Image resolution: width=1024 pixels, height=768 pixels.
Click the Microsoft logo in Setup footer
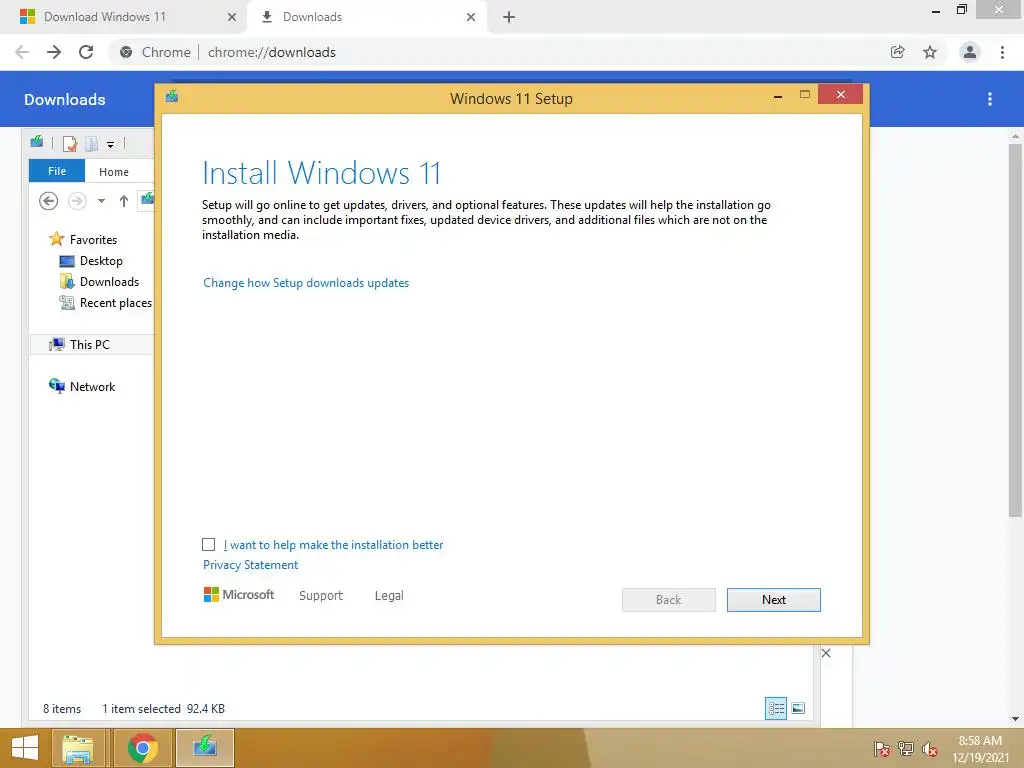[239, 595]
